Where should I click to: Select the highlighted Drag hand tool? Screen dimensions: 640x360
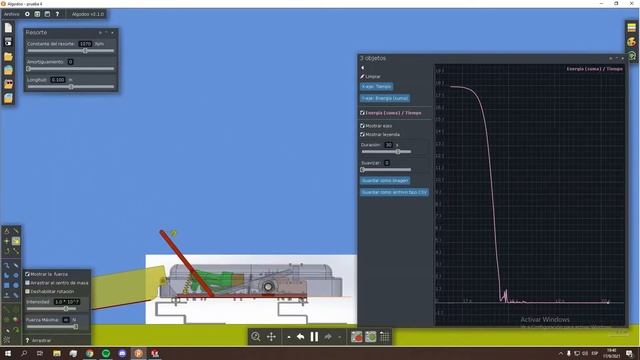(x=16, y=241)
